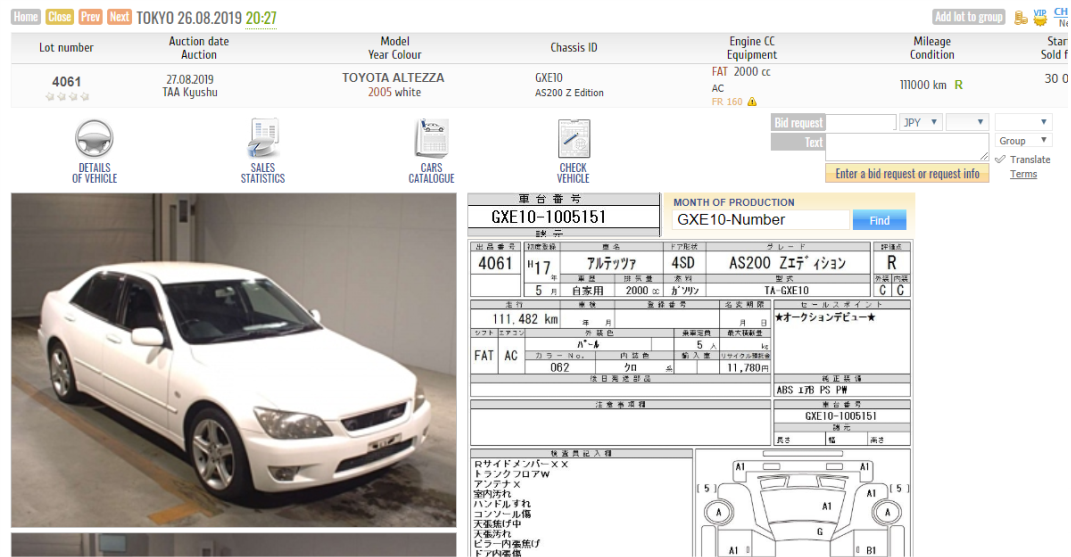Viewport: 1071px width, 557px height.
Task: Open the Group dropdown
Action: tap(1023, 140)
